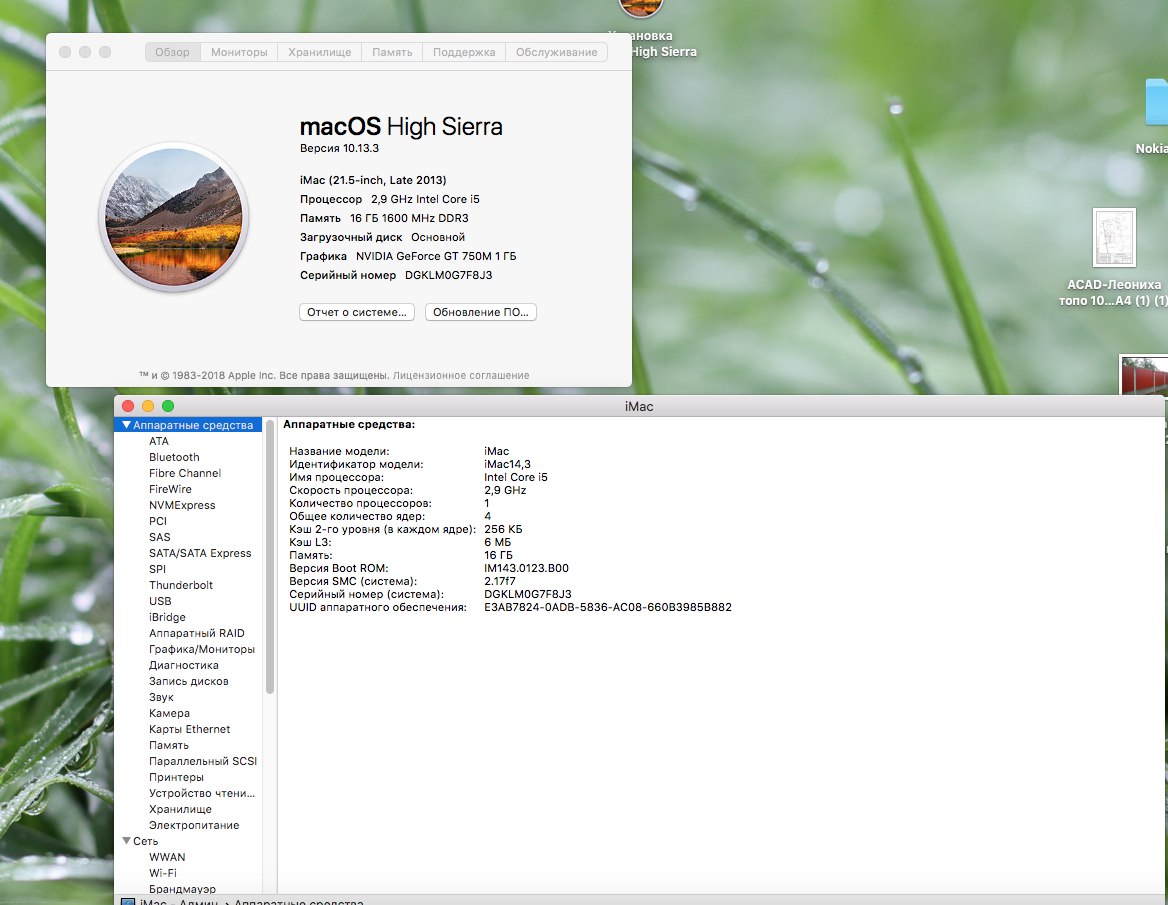The height and width of the screenshot is (905, 1168).
Task: Open the Обслуживание tab
Action: pos(556,52)
